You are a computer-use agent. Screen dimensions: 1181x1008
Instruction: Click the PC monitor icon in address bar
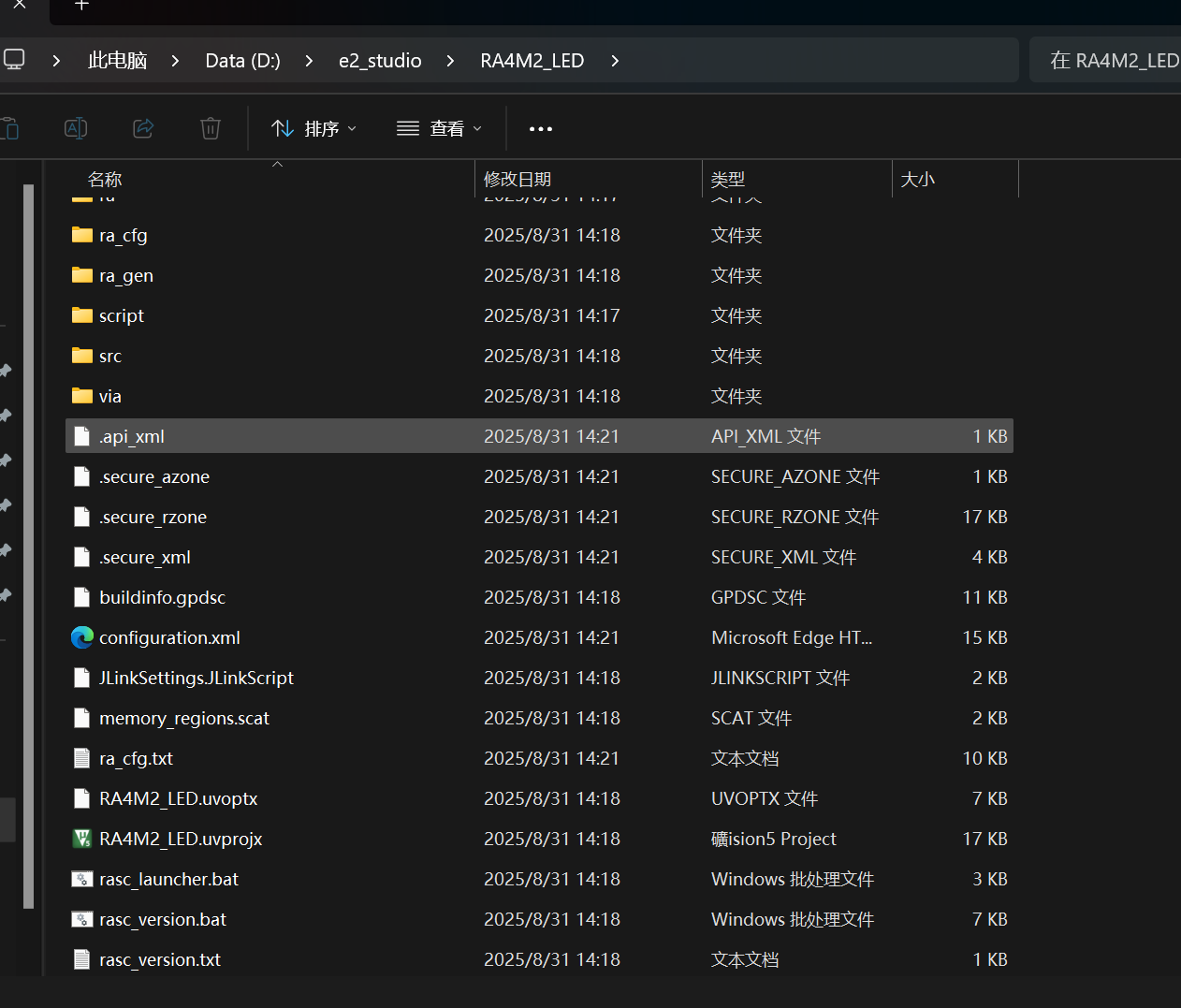[14, 60]
